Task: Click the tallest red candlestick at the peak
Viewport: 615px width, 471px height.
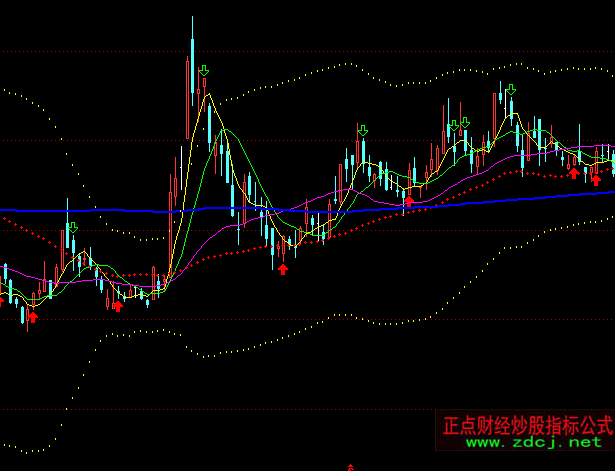Action: (x=188, y=98)
